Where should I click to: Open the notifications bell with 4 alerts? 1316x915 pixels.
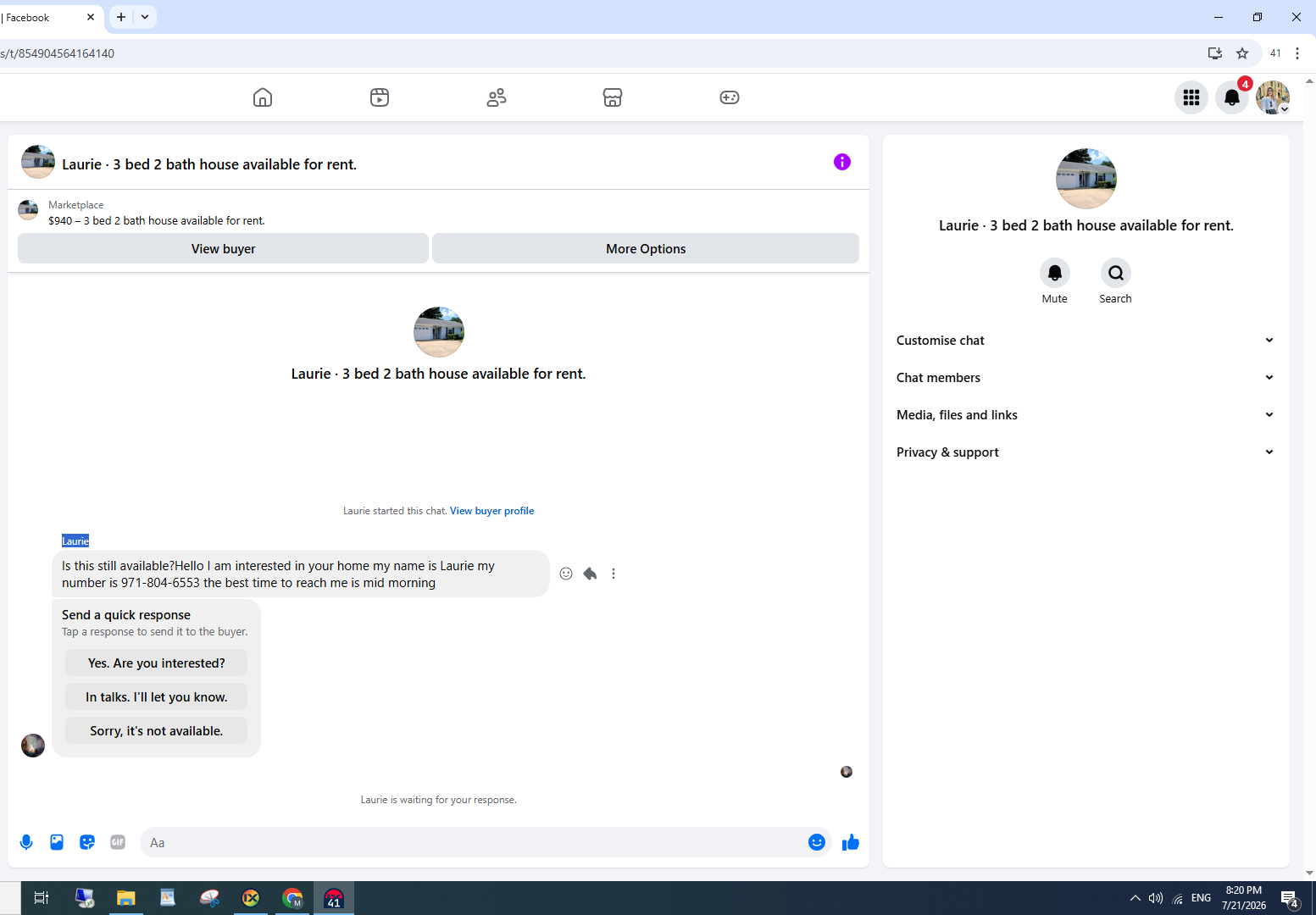coord(1232,97)
